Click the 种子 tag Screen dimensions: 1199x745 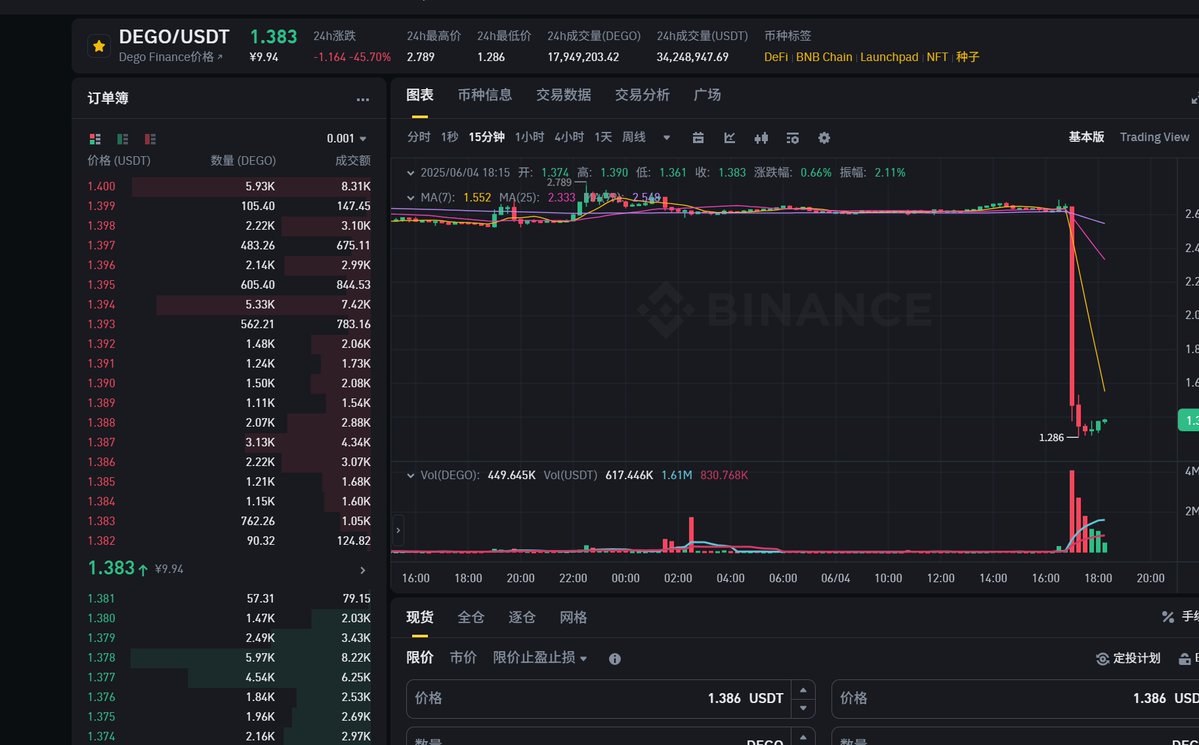967,57
